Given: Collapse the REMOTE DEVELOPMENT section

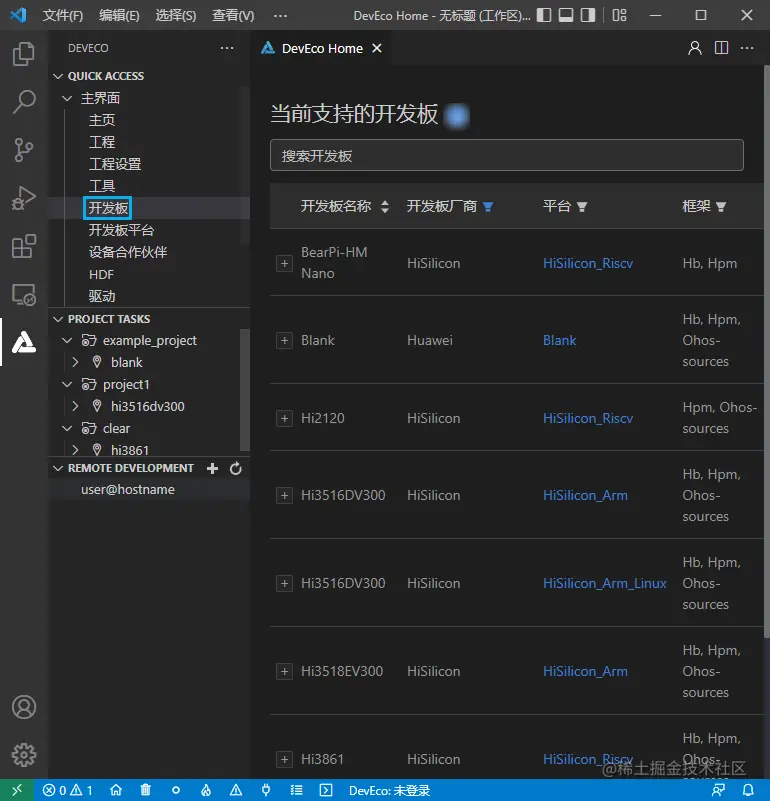Looking at the screenshot, I should (x=58, y=468).
